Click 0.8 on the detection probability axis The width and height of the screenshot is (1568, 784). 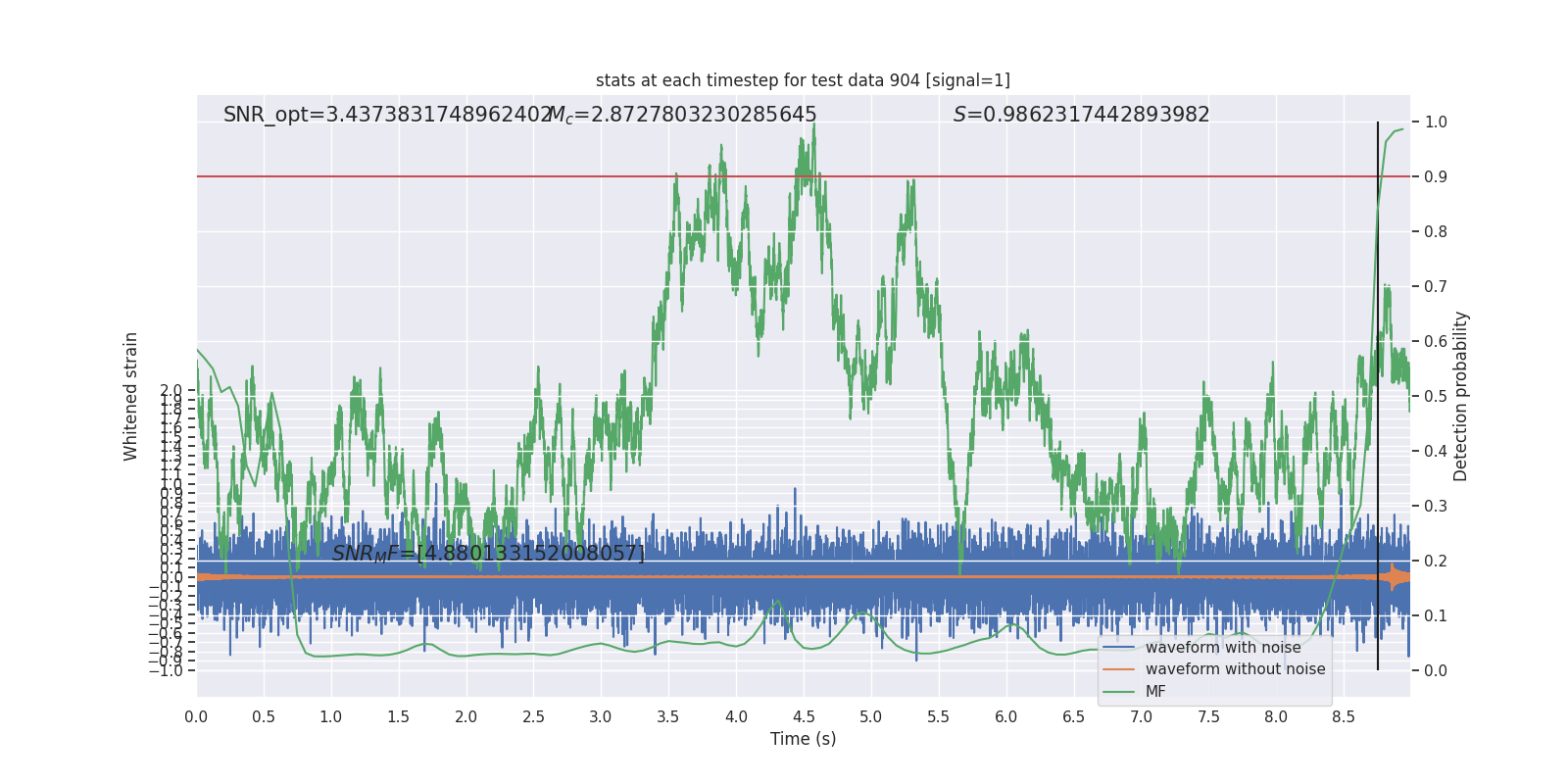tap(1436, 232)
